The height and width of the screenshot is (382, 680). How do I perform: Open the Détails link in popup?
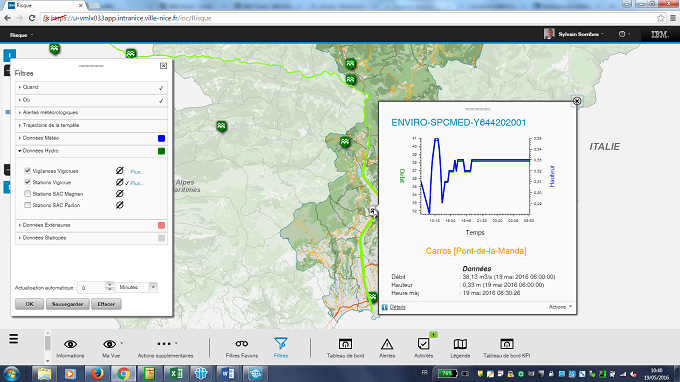click(397, 307)
